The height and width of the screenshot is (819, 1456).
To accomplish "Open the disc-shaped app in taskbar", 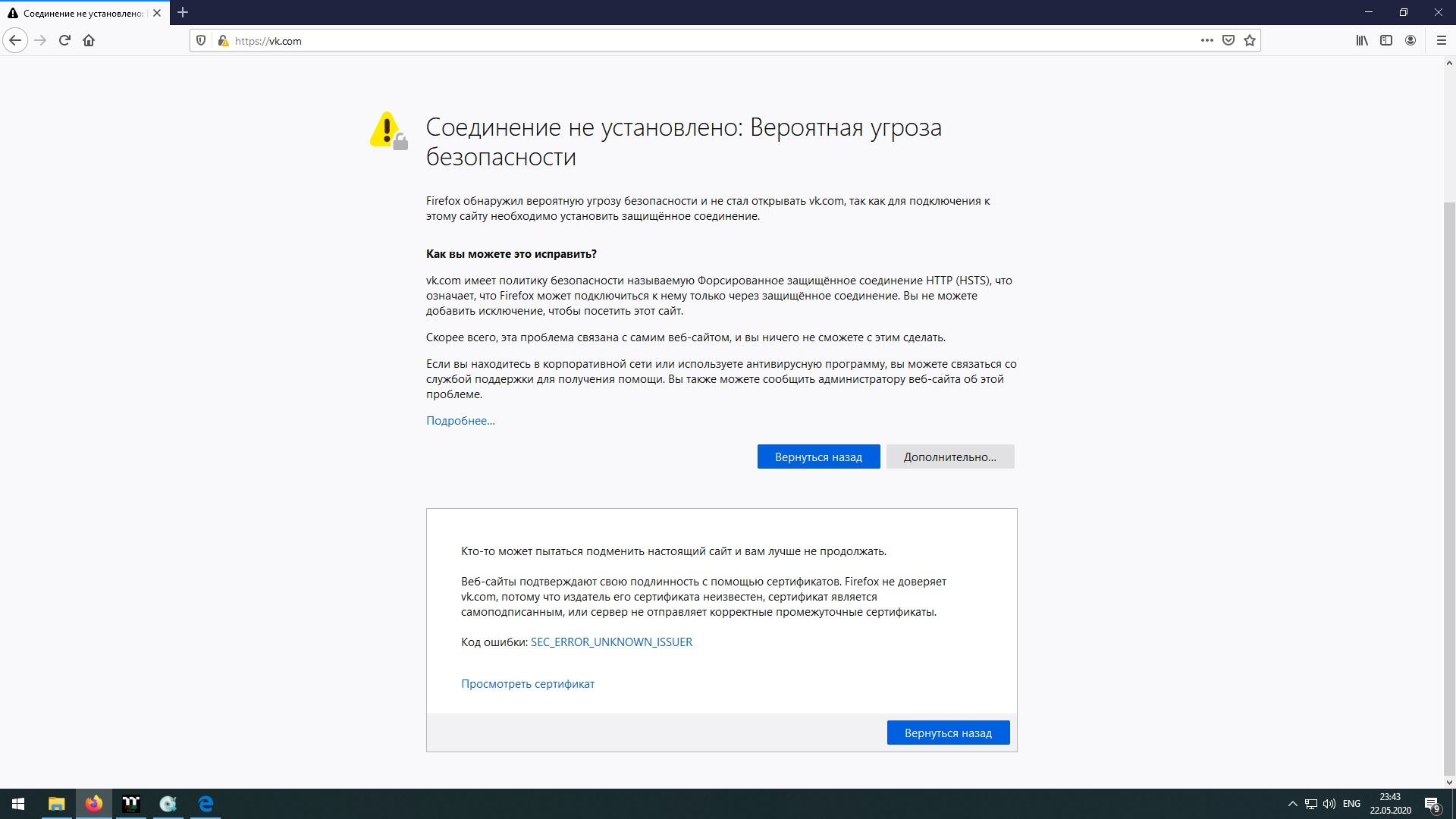I will tap(168, 804).
